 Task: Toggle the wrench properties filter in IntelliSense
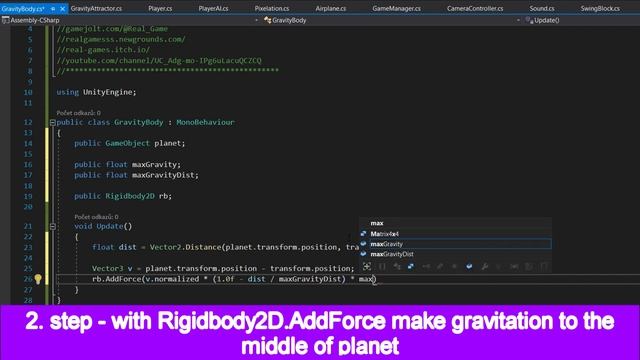[484, 267]
